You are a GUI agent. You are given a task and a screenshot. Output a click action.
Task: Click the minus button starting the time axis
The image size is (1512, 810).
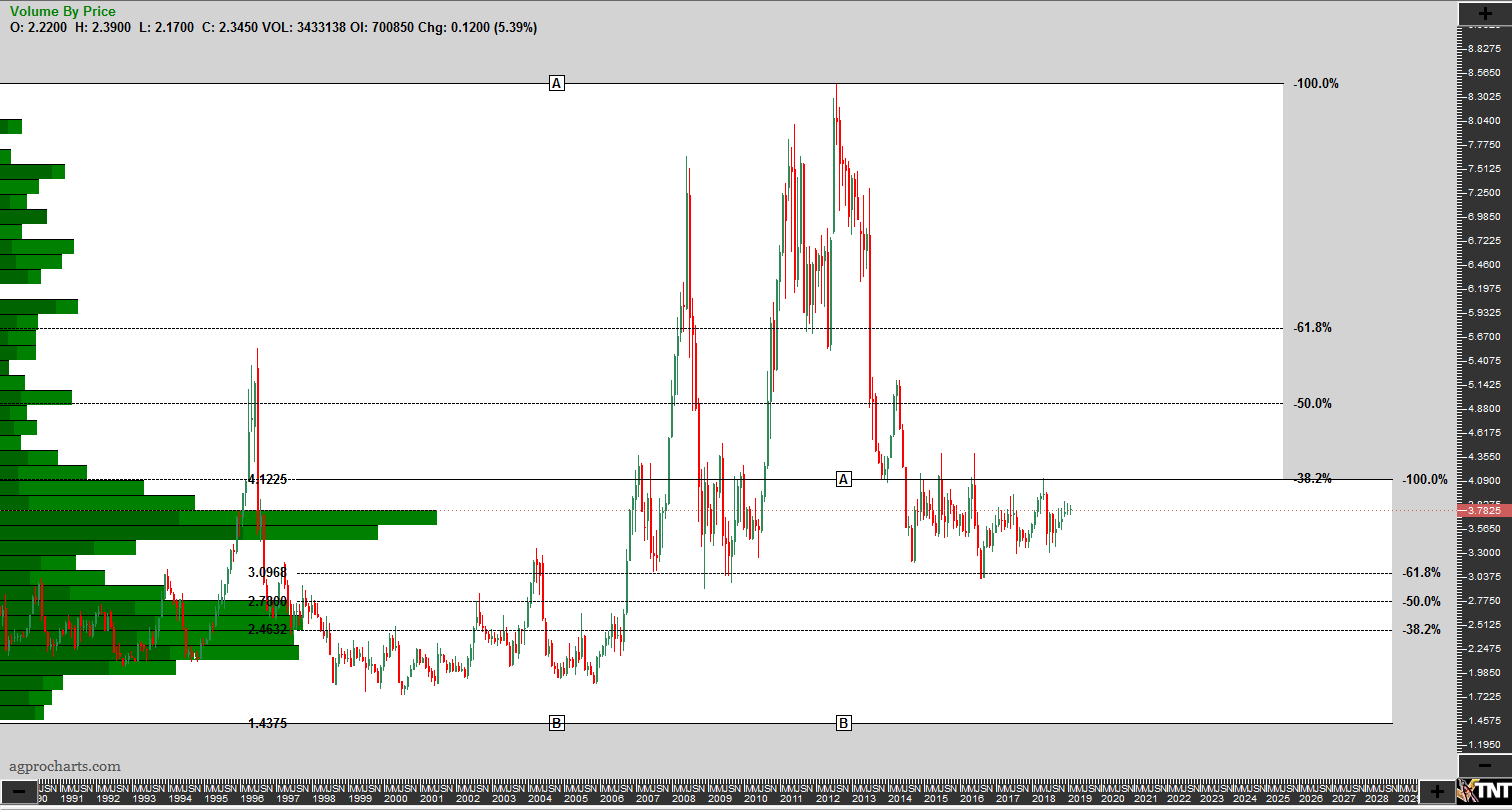(19, 791)
